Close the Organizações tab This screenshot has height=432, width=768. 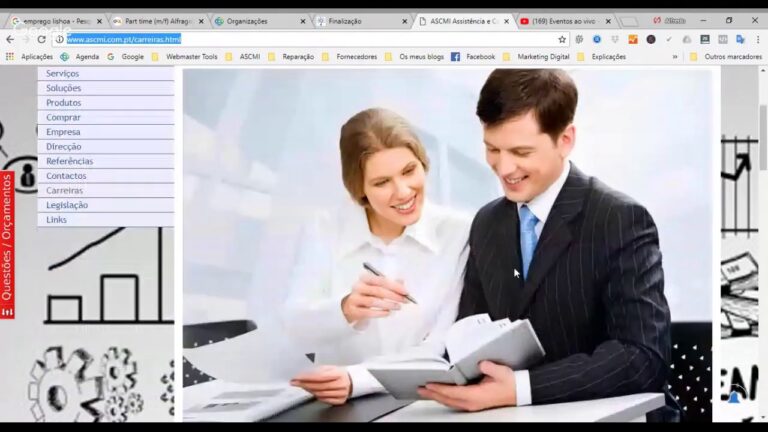[303, 22]
